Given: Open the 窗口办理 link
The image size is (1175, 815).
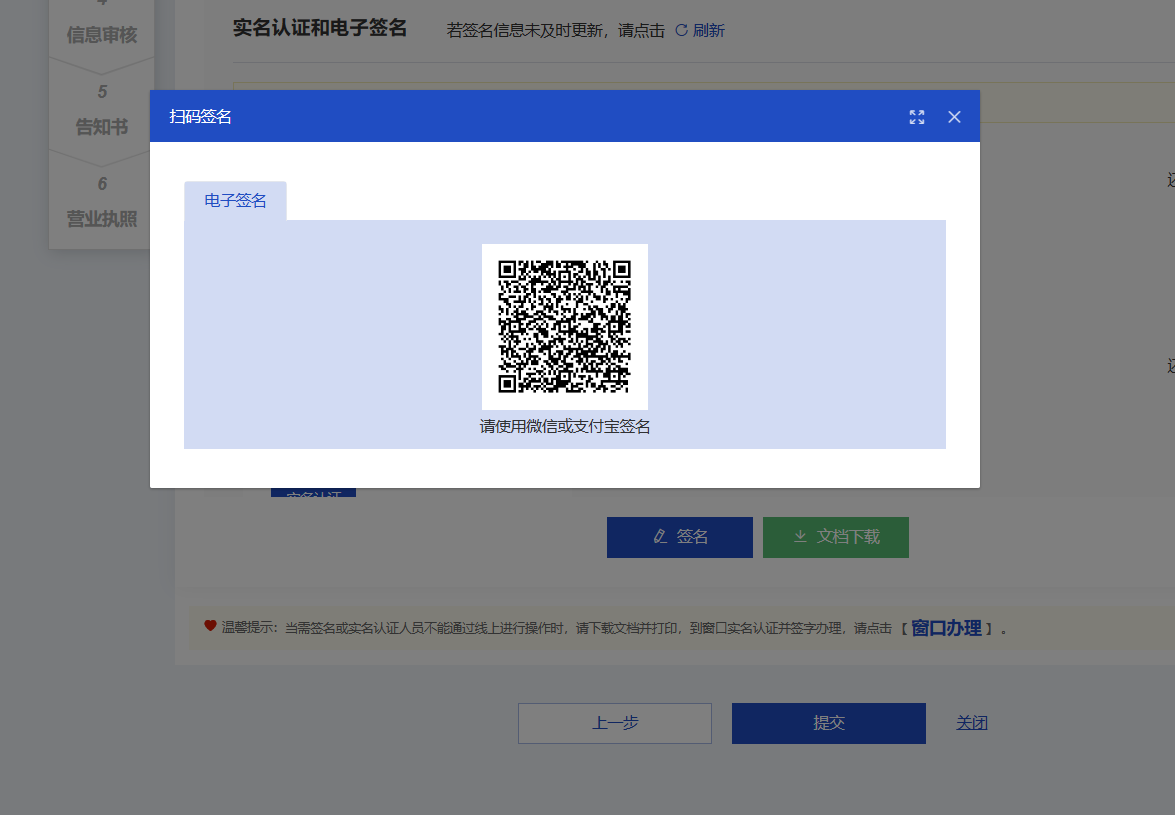Looking at the screenshot, I should pyautogui.click(x=946, y=628).
